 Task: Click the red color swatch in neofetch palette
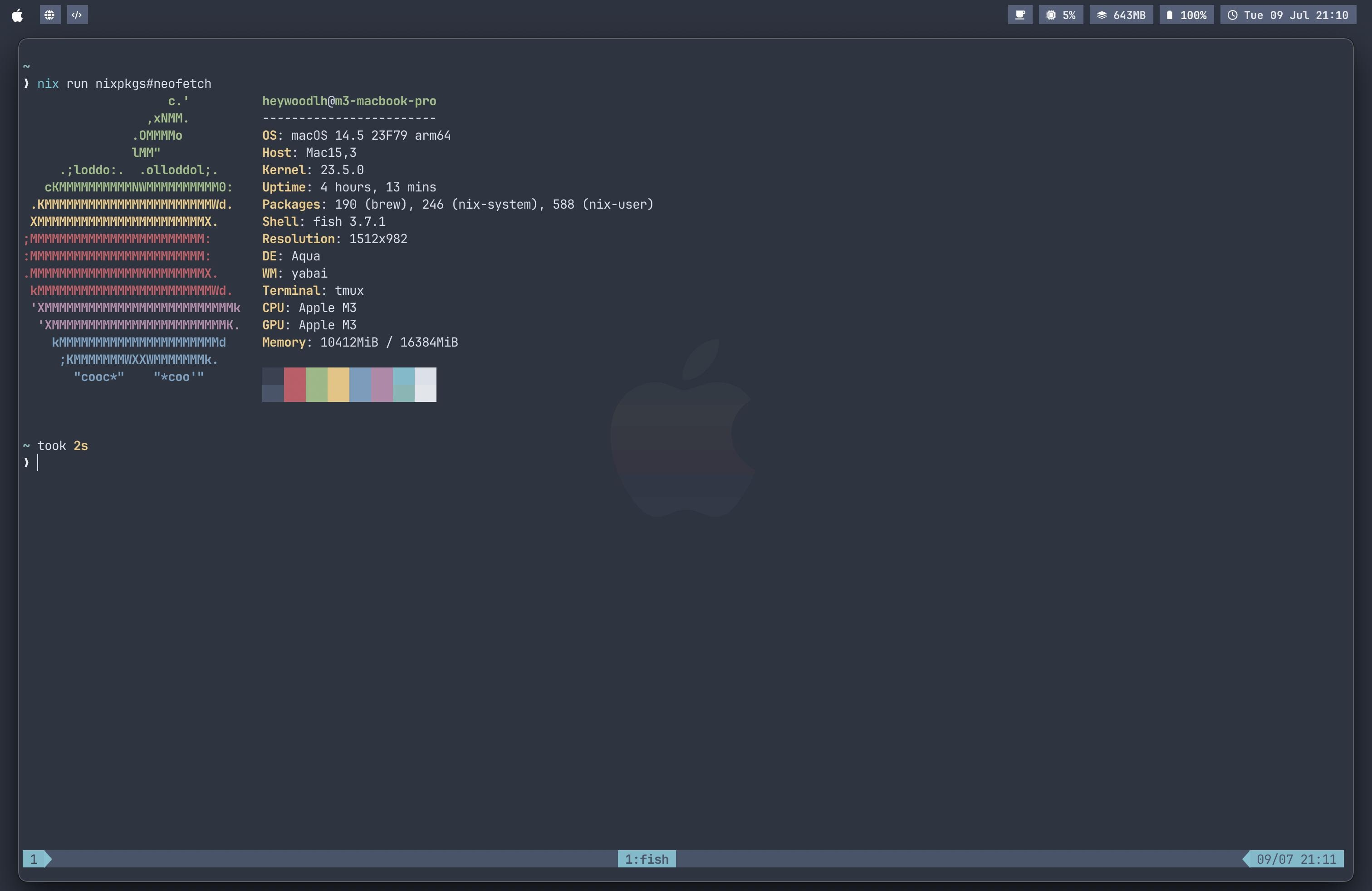[294, 384]
